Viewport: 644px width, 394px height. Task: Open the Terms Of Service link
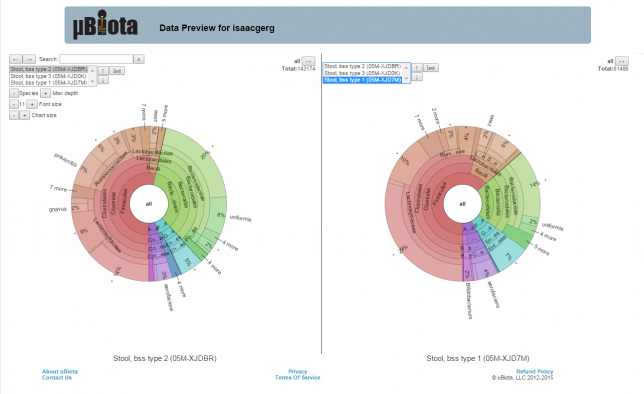point(297,378)
